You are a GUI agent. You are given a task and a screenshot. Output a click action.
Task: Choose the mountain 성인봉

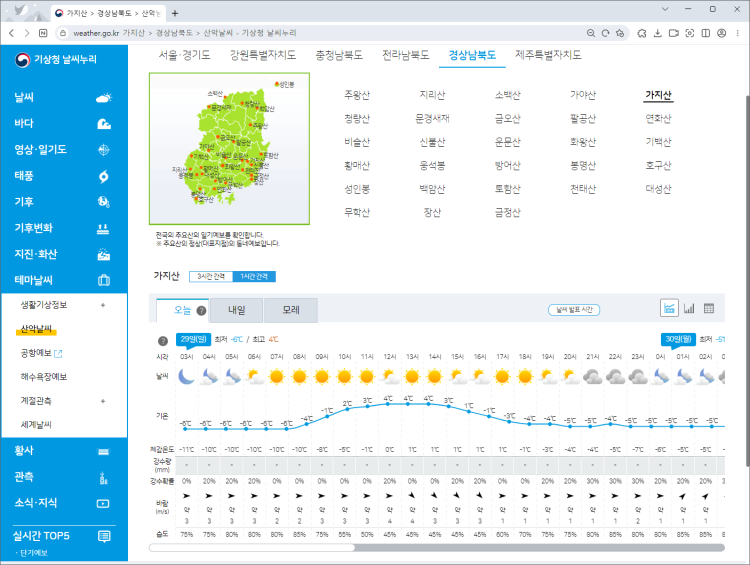point(357,189)
